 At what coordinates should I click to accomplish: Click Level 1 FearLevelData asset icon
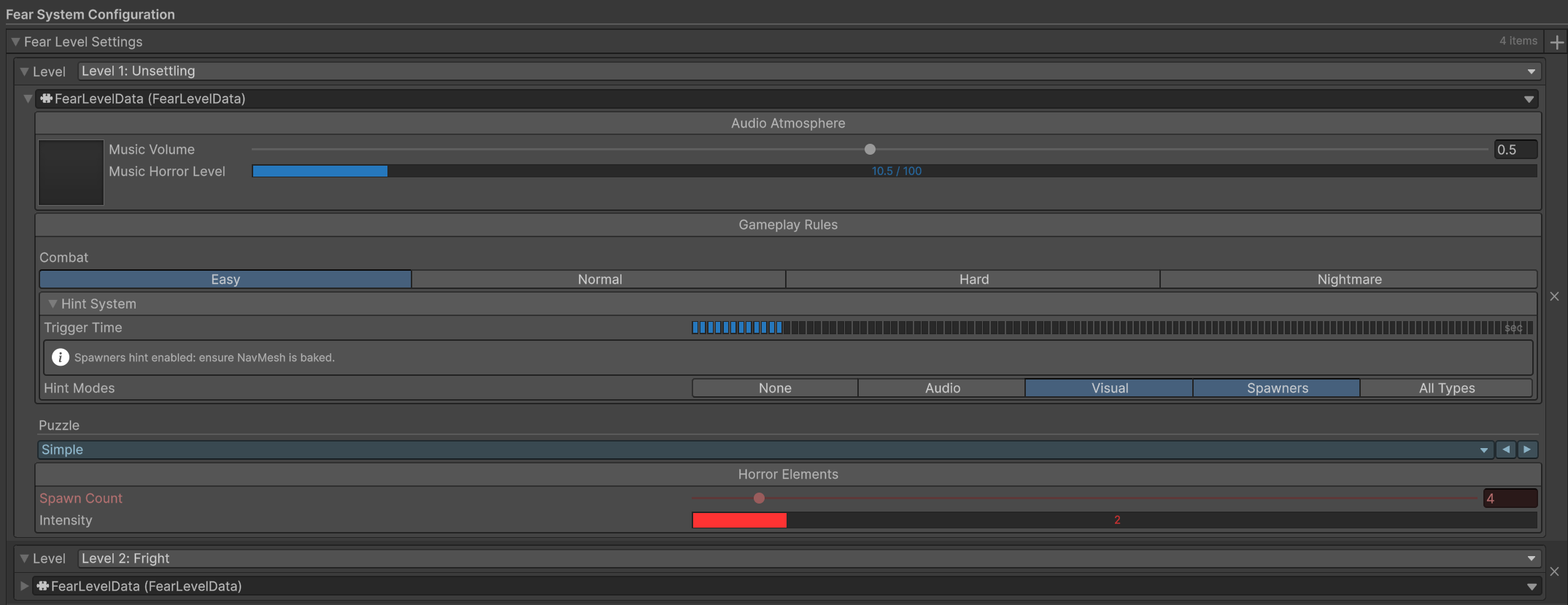coord(47,99)
